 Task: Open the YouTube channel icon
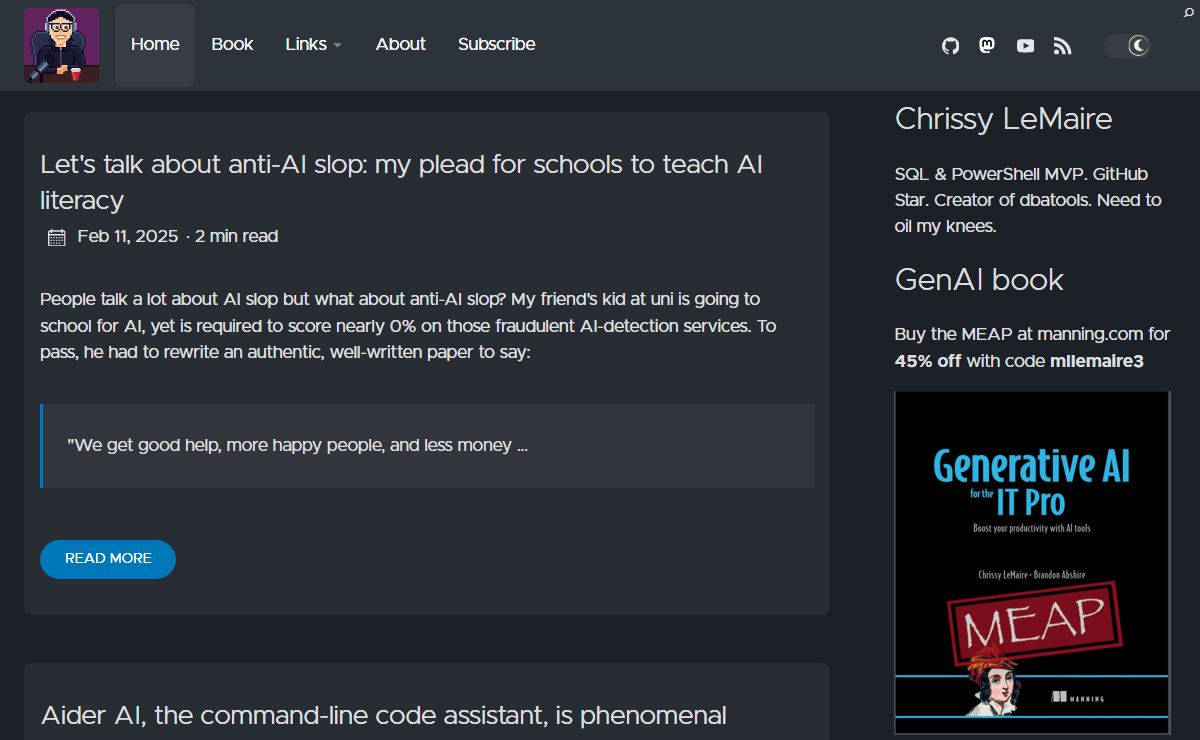[x=1025, y=46]
